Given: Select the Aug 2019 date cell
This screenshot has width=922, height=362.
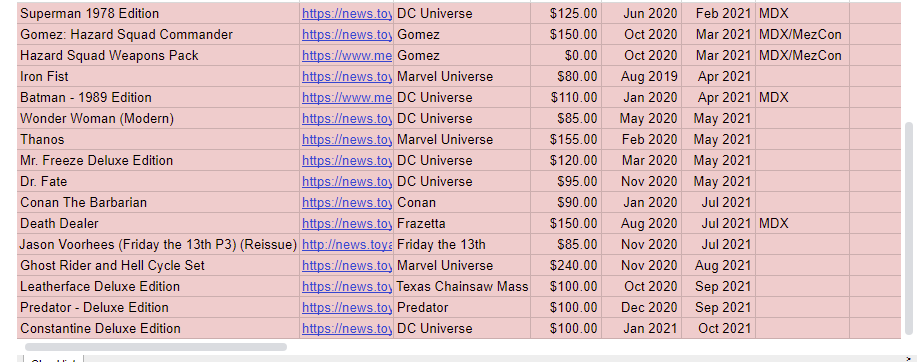Looking at the screenshot, I should tap(641, 76).
